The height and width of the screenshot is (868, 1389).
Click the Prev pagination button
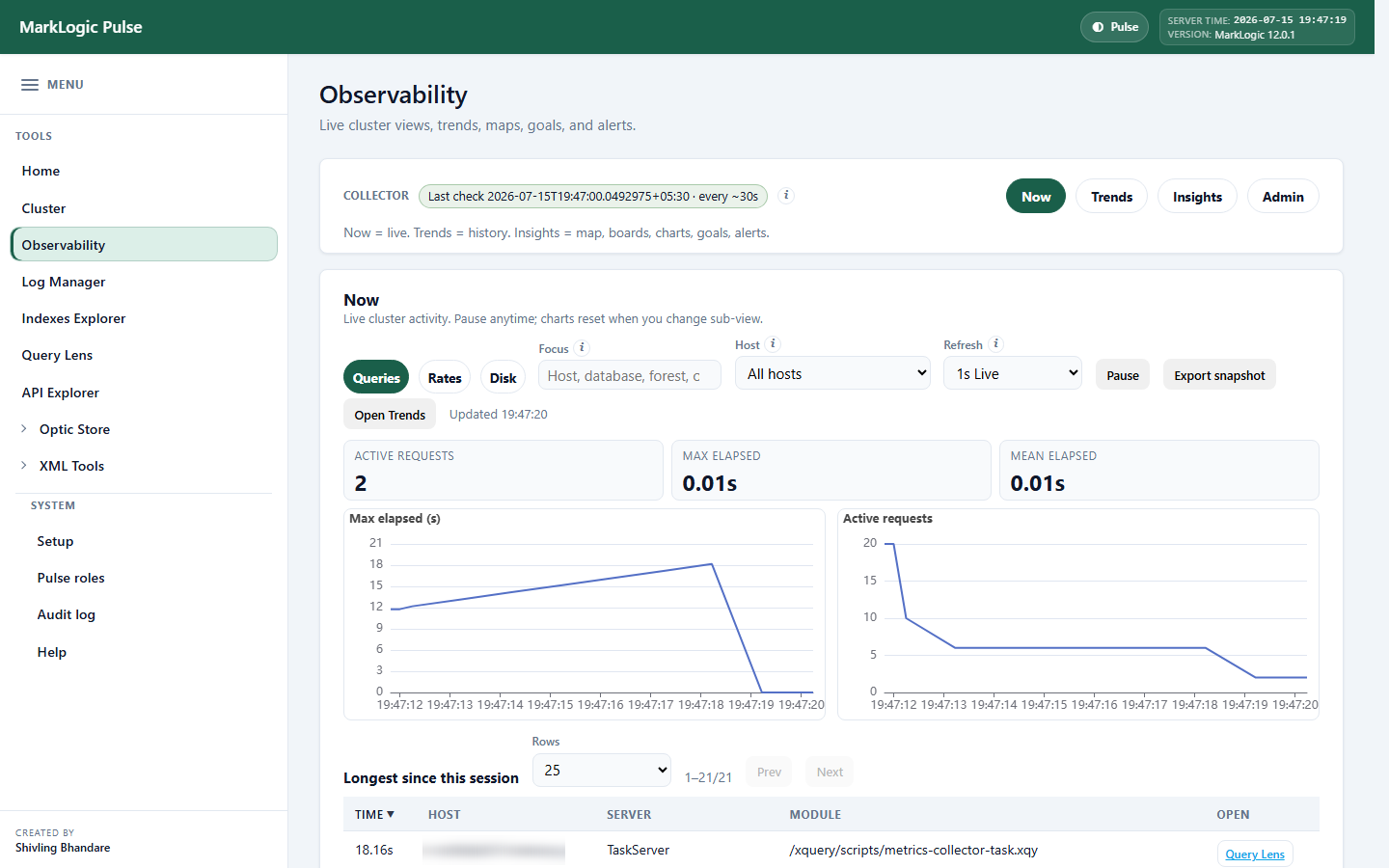pyautogui.click(x=769, y=772)
